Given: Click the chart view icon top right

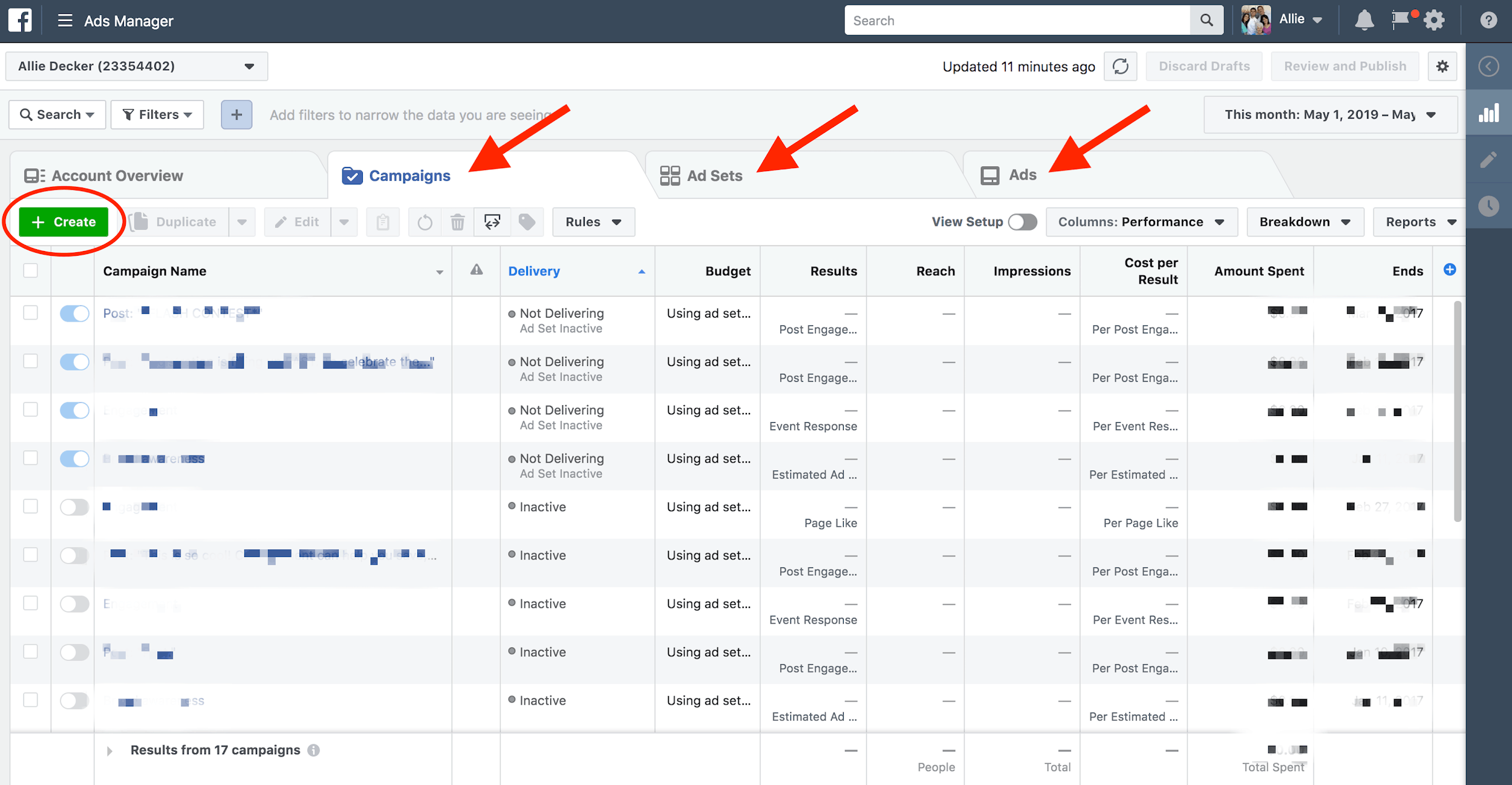Looking at the screenshot, I should click(x=1490, y=113).
